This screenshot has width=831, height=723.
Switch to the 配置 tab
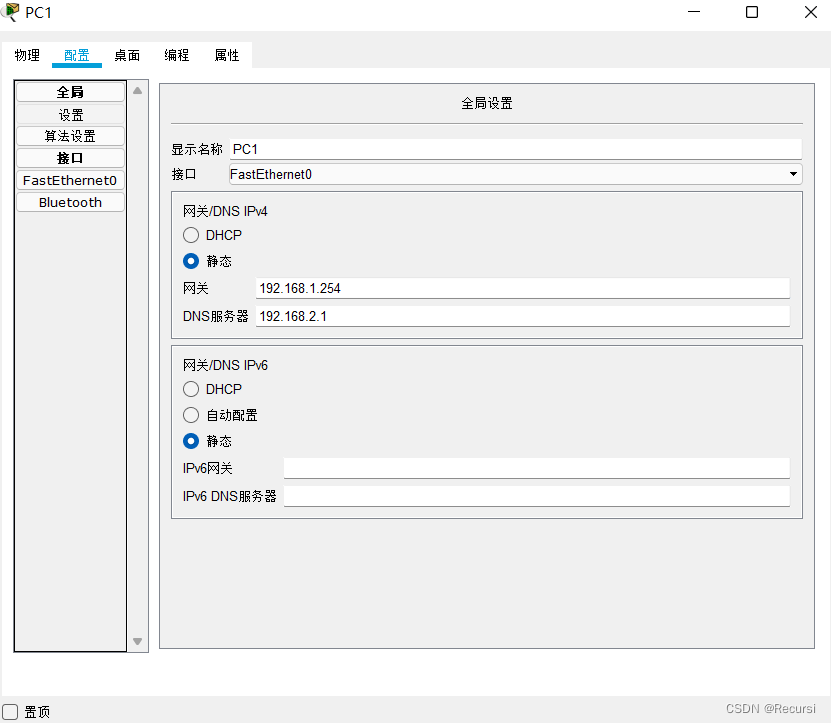coord(77,55)
